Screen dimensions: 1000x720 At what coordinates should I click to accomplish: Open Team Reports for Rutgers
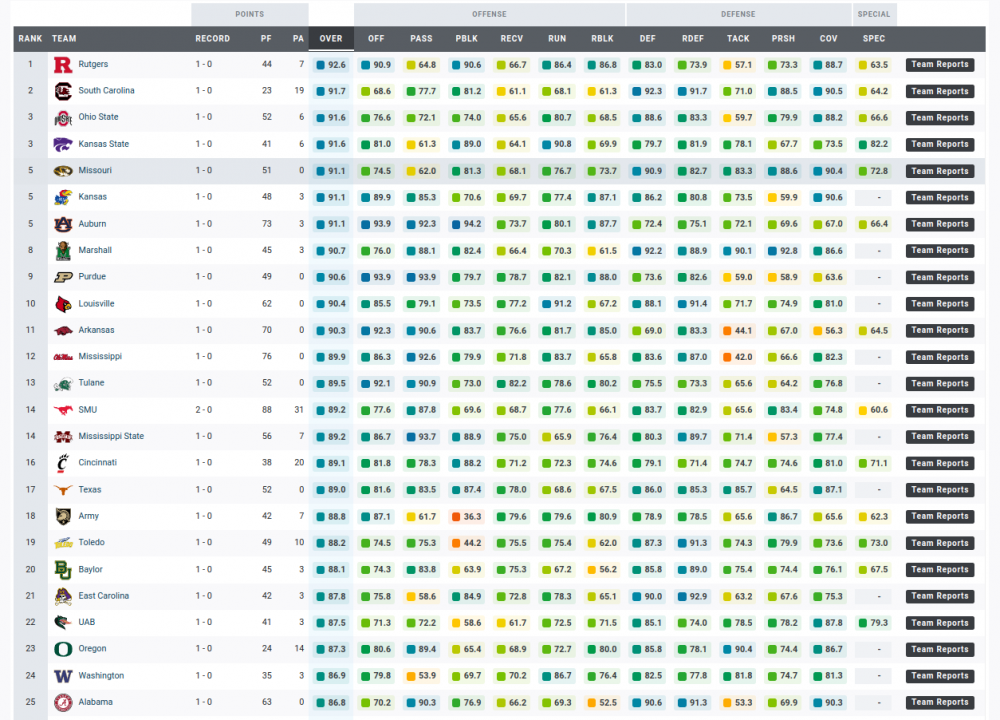point(939,64)
